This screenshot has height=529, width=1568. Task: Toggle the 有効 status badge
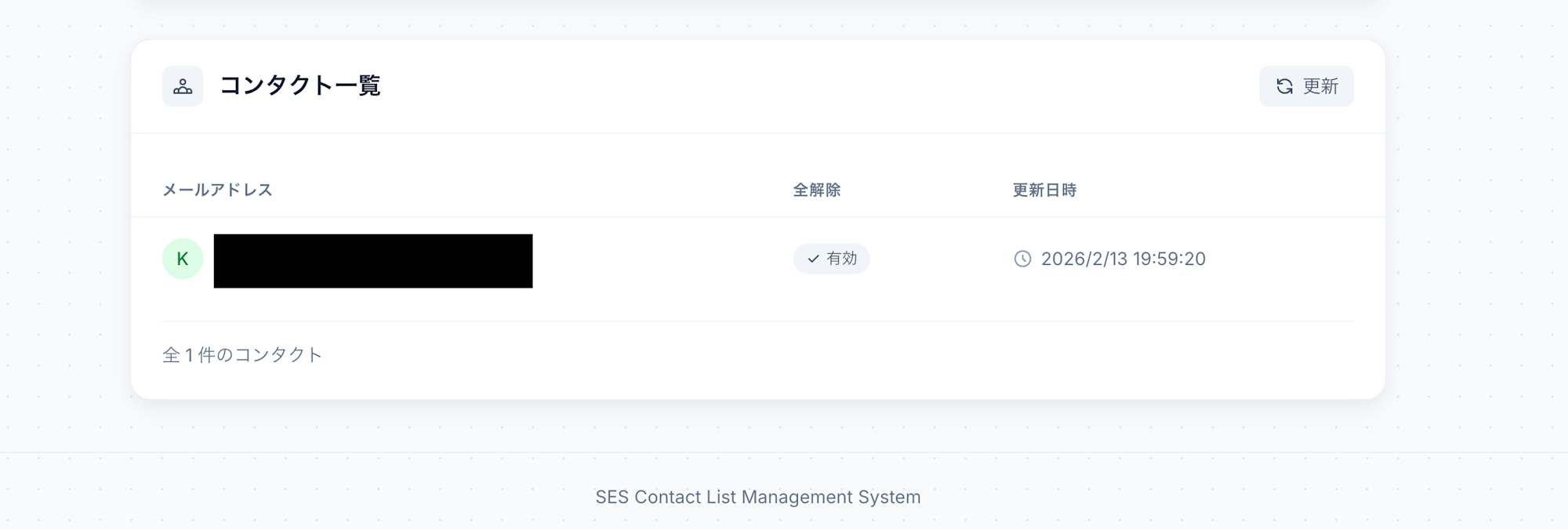click(831, 259)
